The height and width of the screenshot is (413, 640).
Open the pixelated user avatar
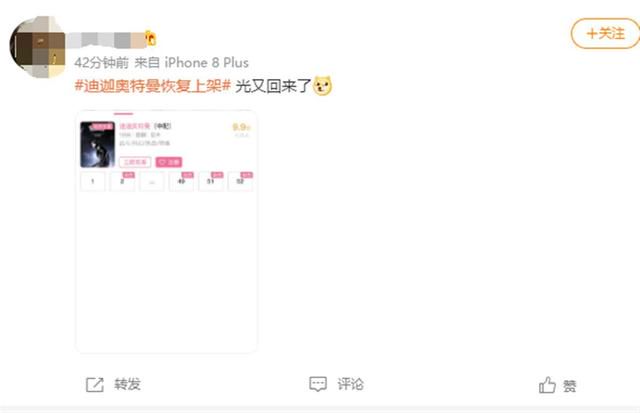pos(37,47)
